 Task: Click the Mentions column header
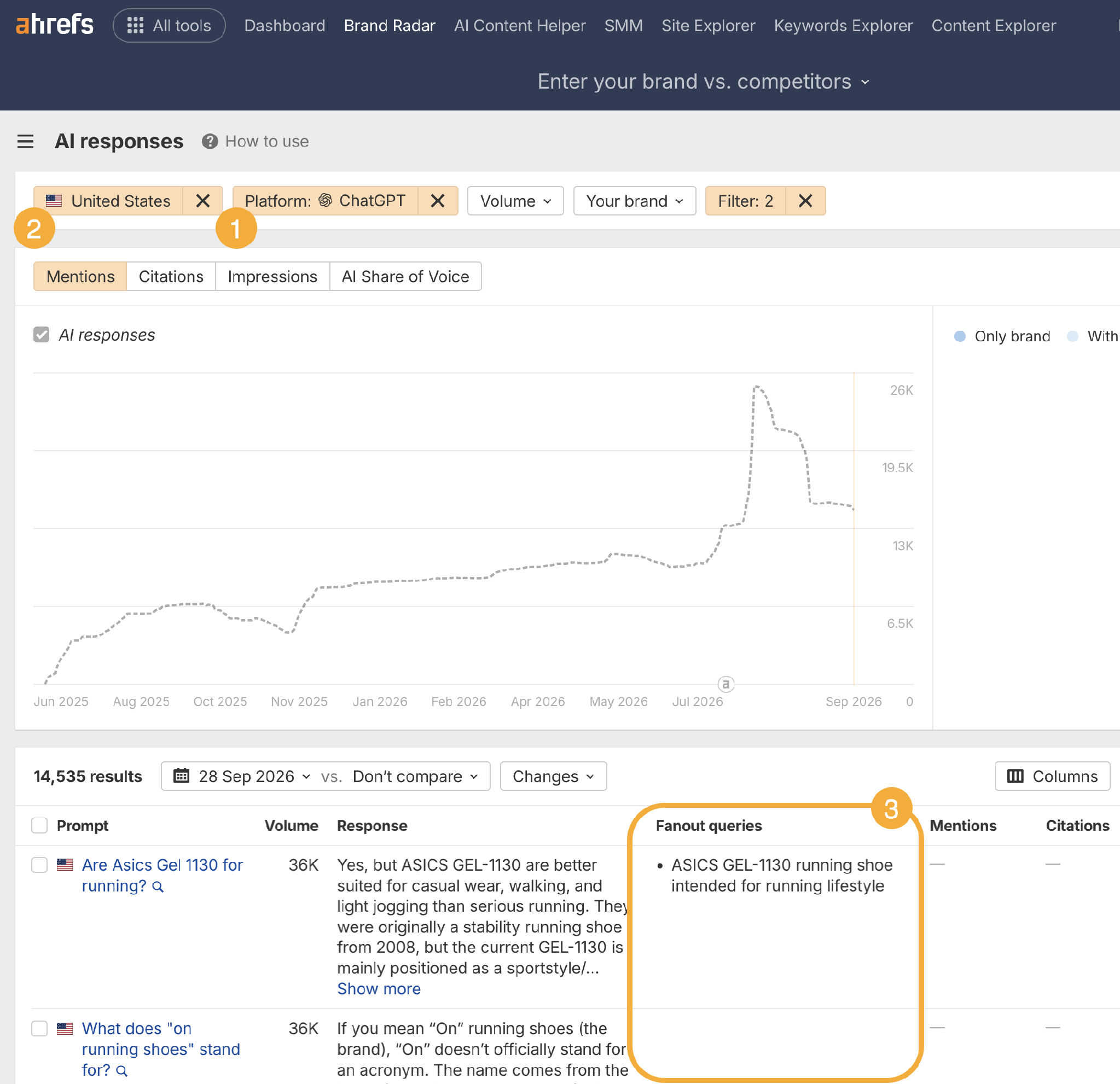pyautogui.click(x=962, y=825)
